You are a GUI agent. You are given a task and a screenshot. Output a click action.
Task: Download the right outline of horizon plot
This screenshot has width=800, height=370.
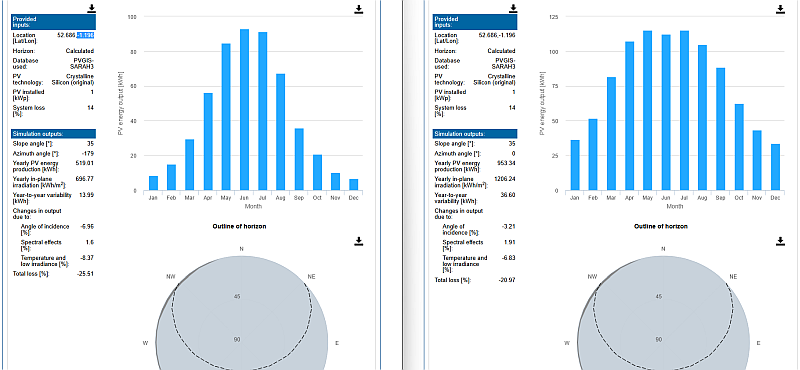pos(780,241)
